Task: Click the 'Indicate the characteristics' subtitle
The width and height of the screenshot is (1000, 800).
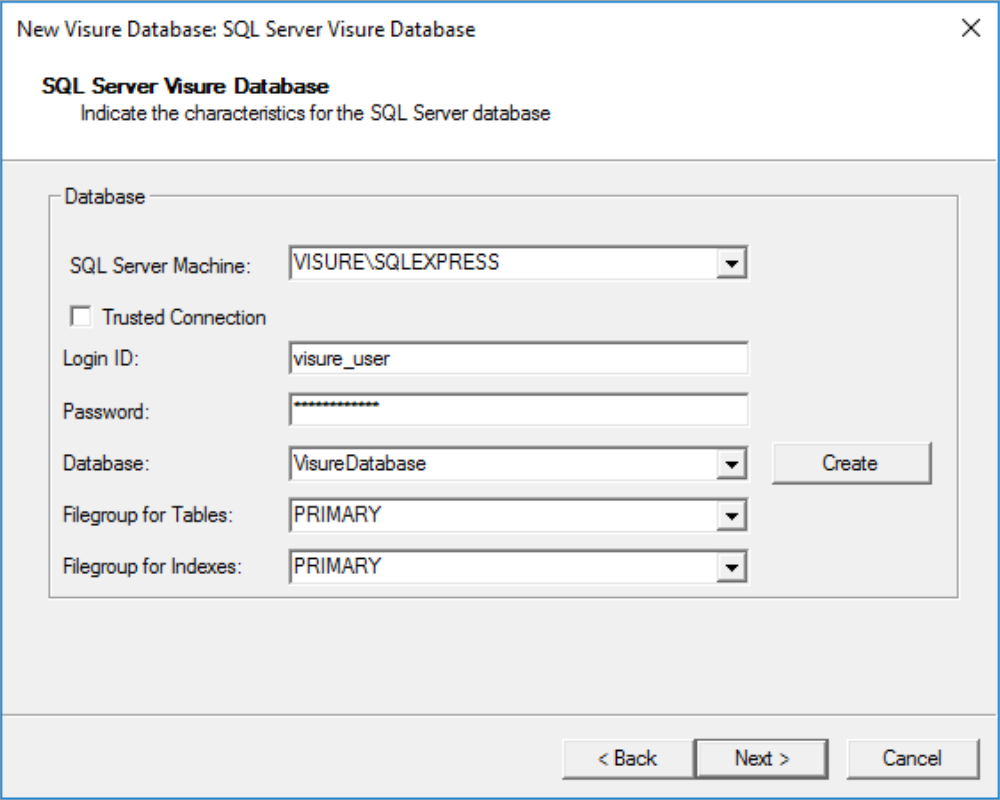Action: (x=315, y=114)
